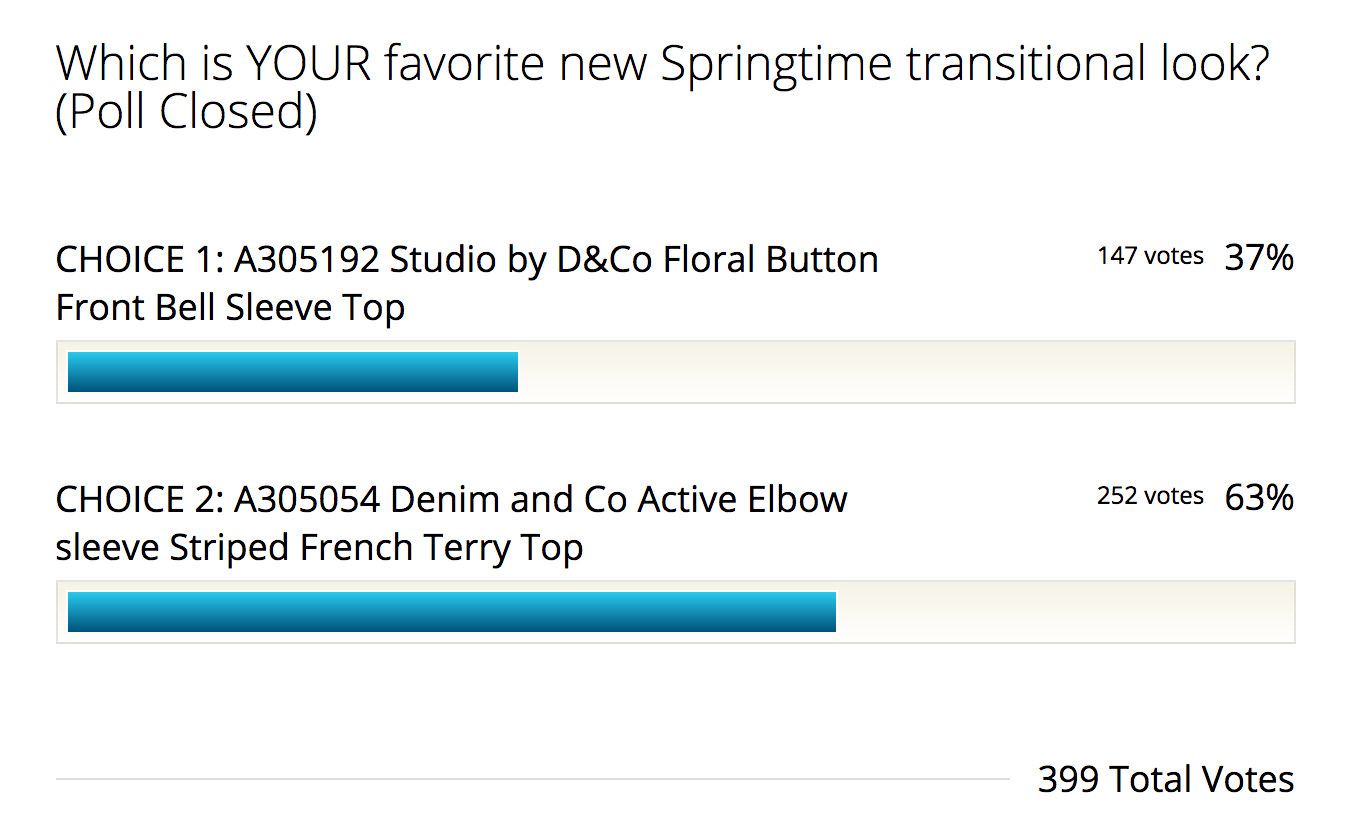Click "Front Bell Sleeve Top" text line

coord(230,308)
